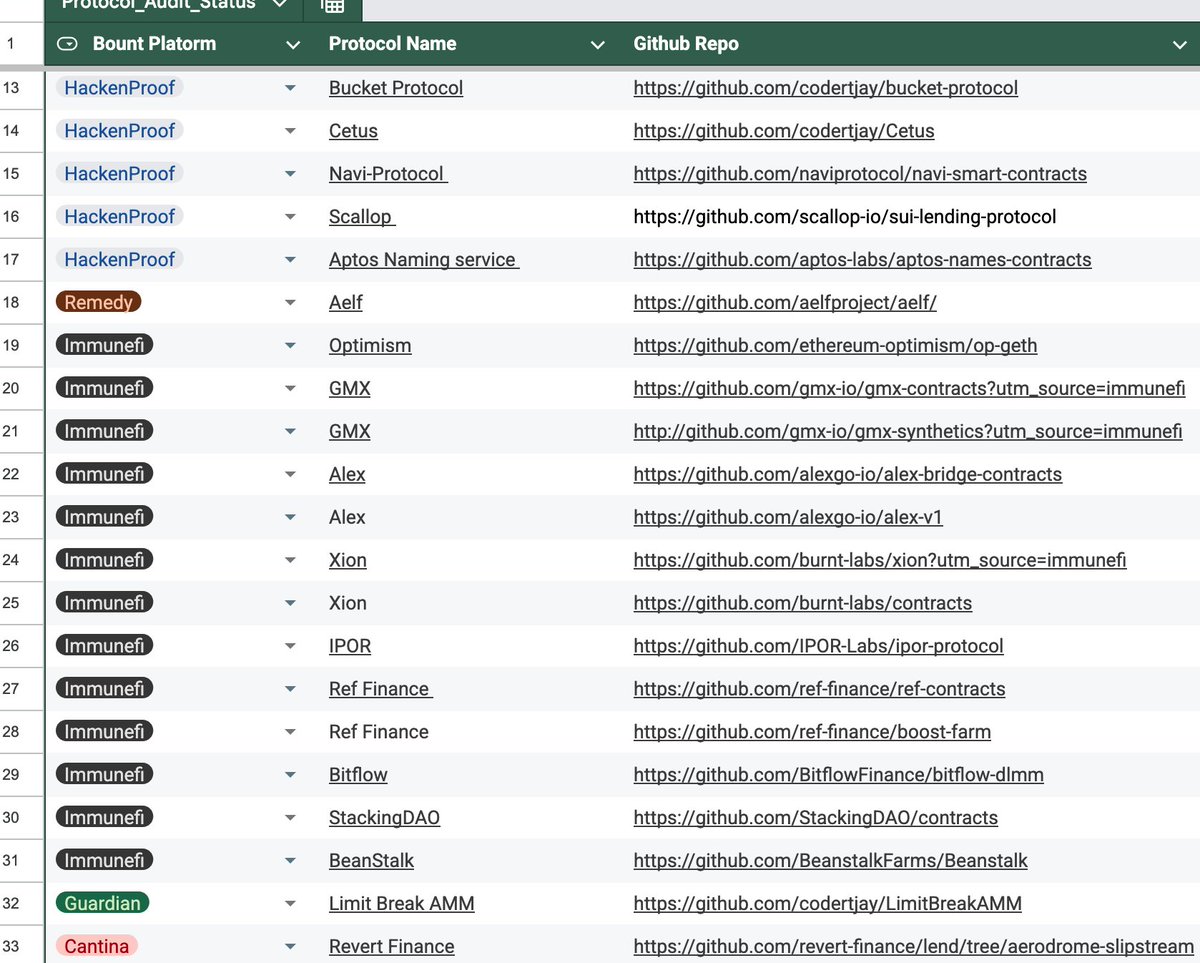Open the platform dropdown arrow in Bucket Protocol row
The image size is (1200, 963).
[x=290, y=88]
